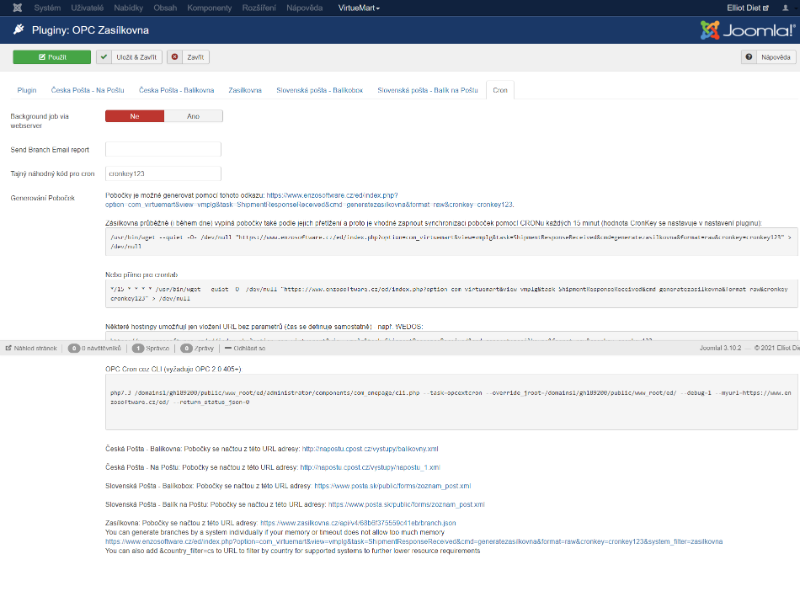Switch to Slovenská pošta - Balíkobox tab
Viewport: 800px width, 591px height.
(x=319, y=90)
